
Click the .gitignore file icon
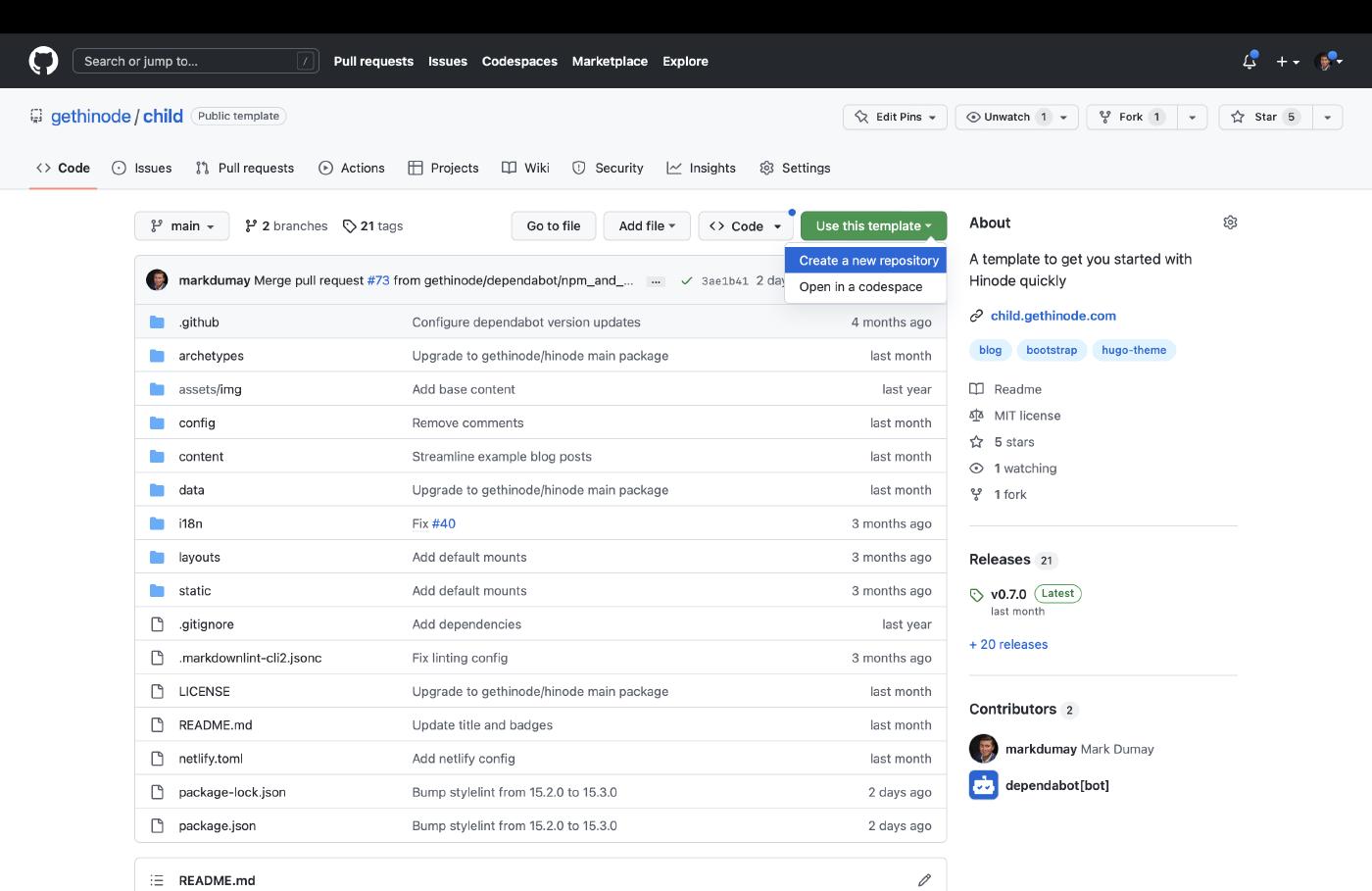tap(157, 624)
